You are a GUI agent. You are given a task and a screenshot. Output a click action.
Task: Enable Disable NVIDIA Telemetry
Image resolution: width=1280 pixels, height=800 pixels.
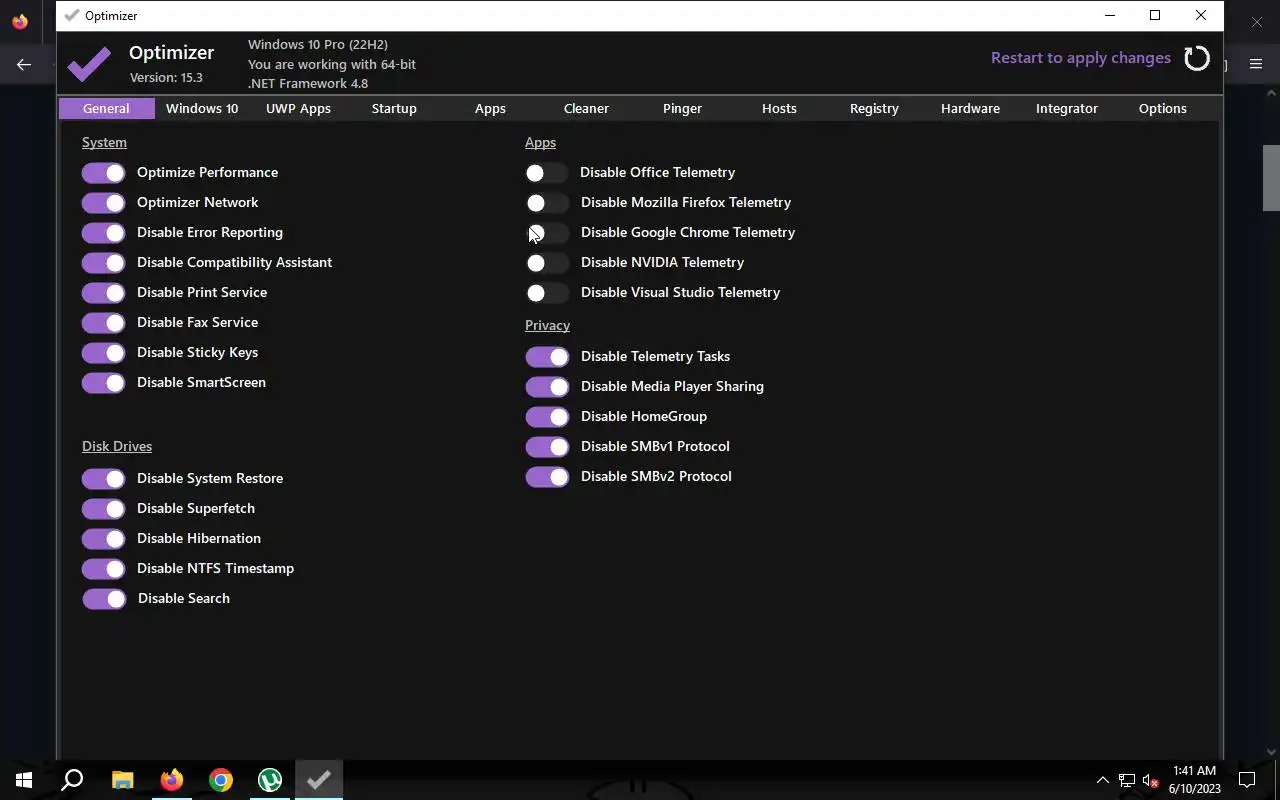[547, 263]
